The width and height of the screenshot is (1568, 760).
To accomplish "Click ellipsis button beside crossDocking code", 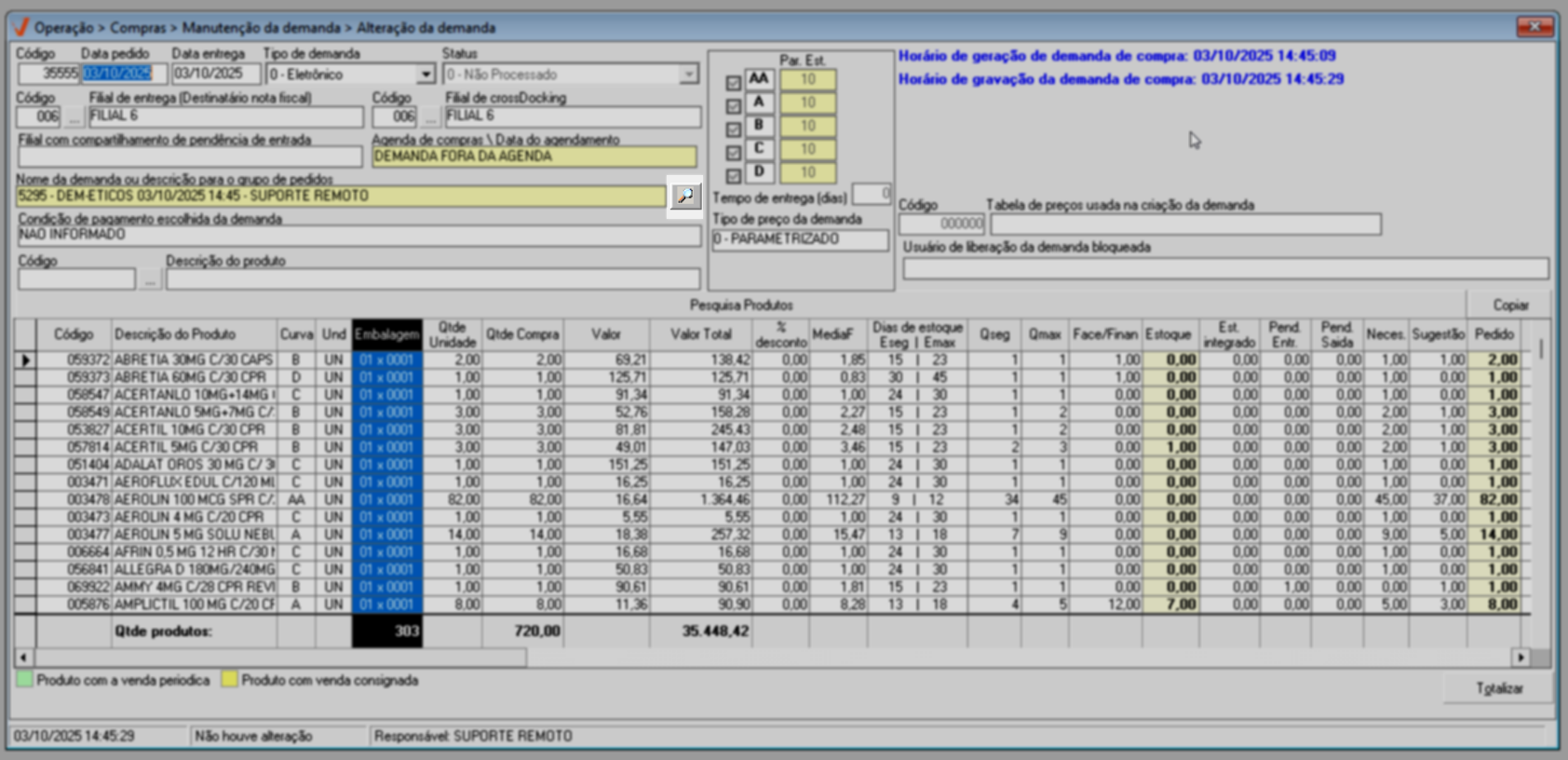I will tap(430, 117).
